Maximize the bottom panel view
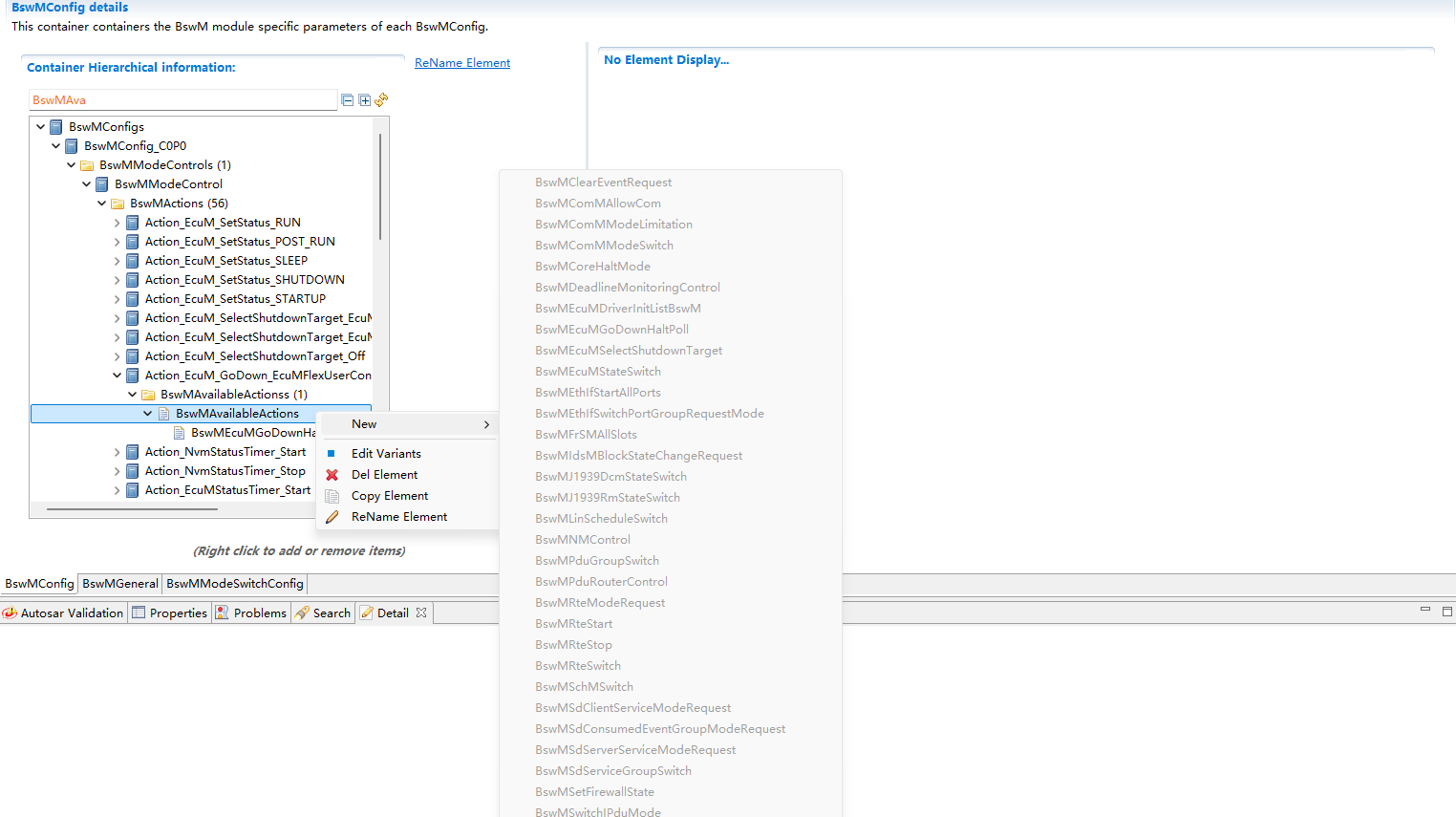Screen dimensions: 1456x817 point(1446,611)
